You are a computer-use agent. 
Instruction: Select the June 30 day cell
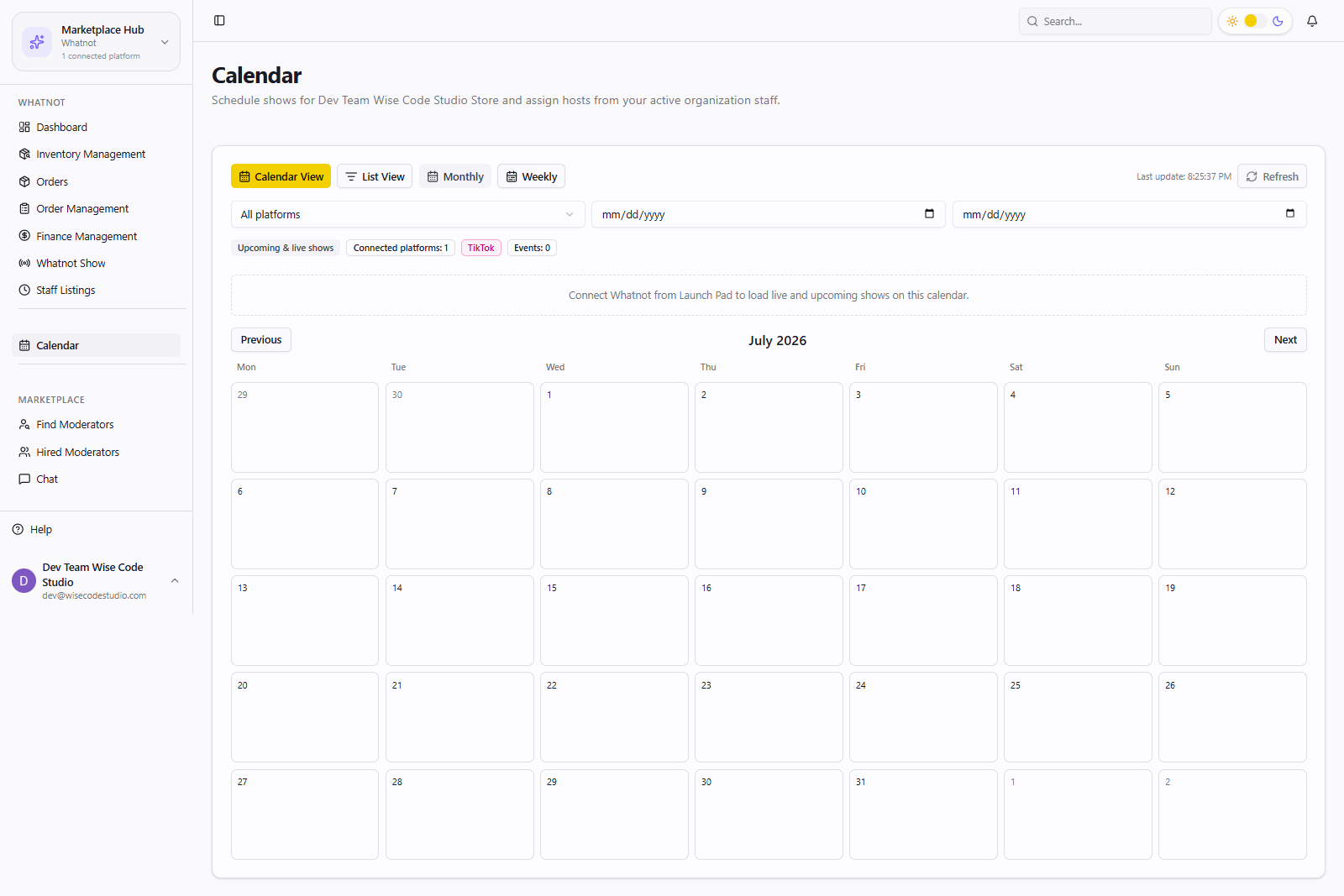pyautogui.click(x=459, y=427)
